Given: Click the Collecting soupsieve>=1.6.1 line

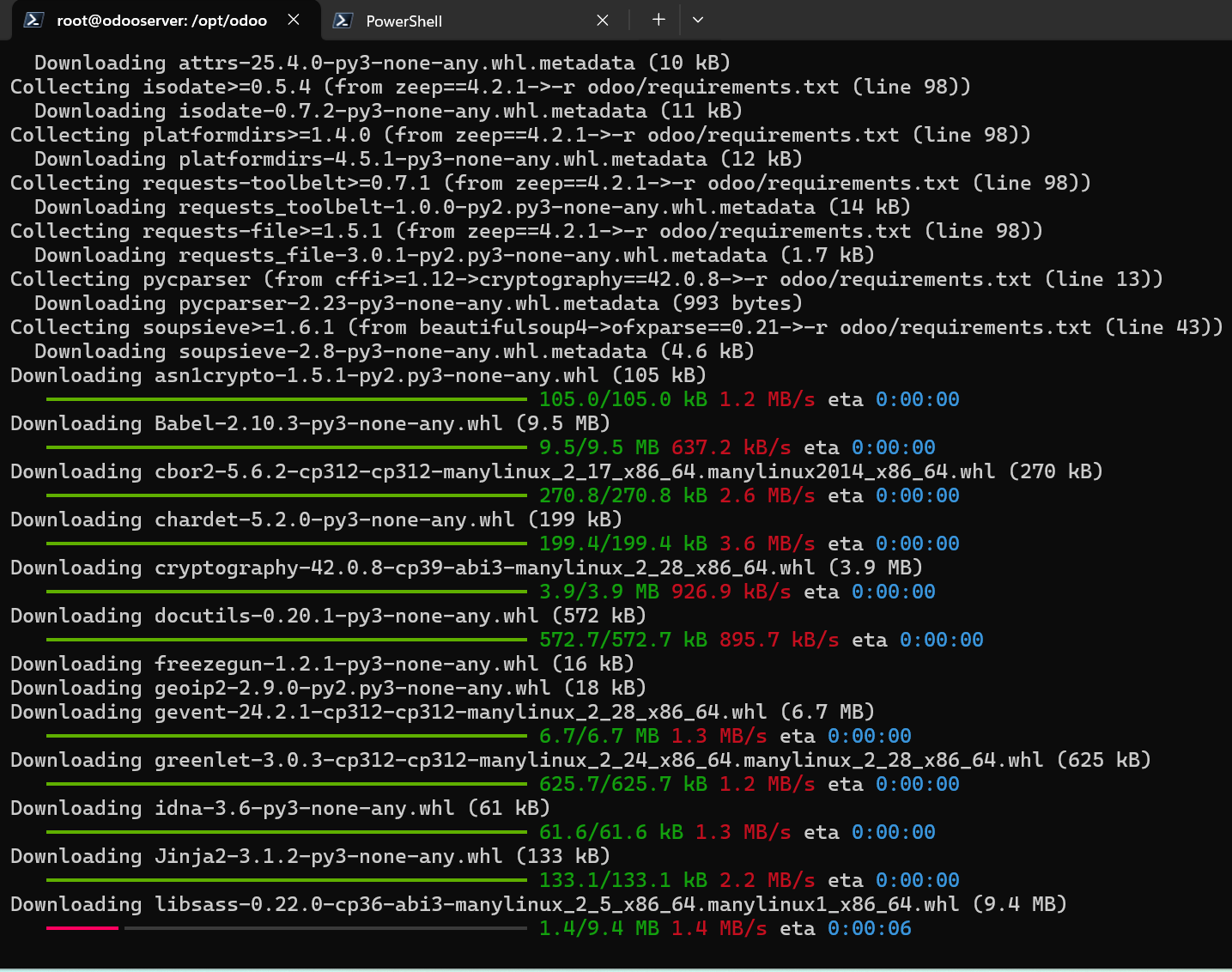Looking at the screenshot, I should [616, 327].
